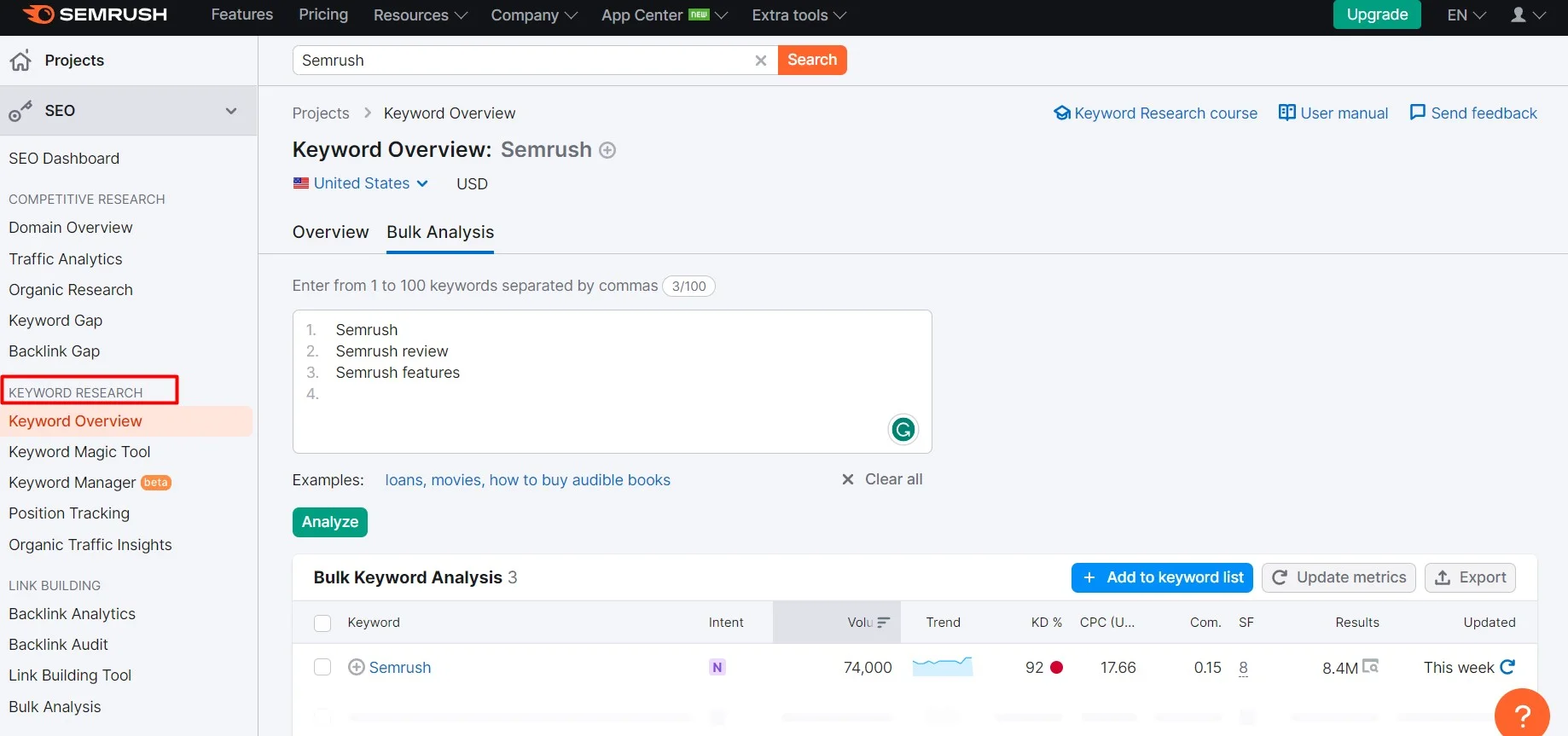Open user account menu icon

click(x=1519, y=14)
